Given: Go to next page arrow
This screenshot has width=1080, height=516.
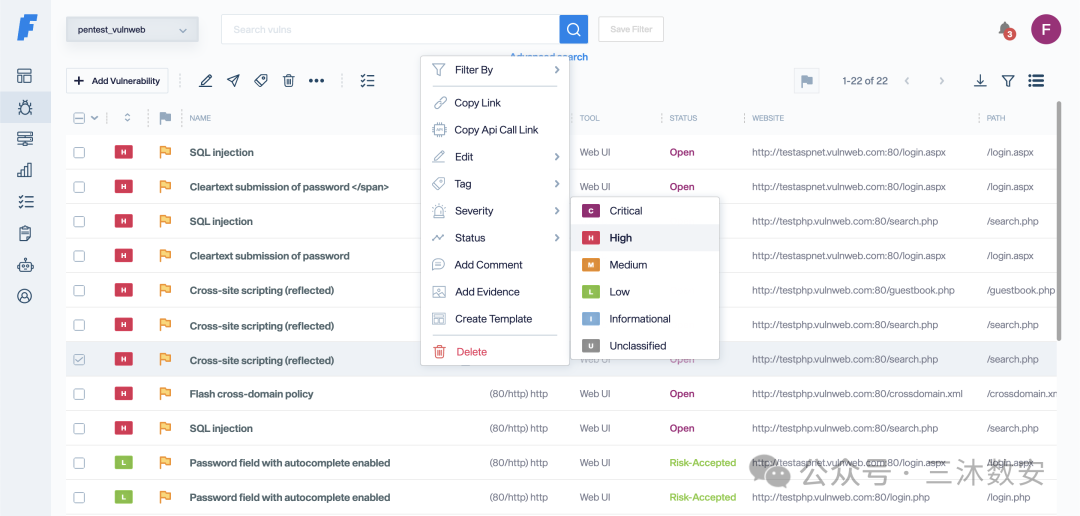Looking at the screenshot, I should pos(942,81).
